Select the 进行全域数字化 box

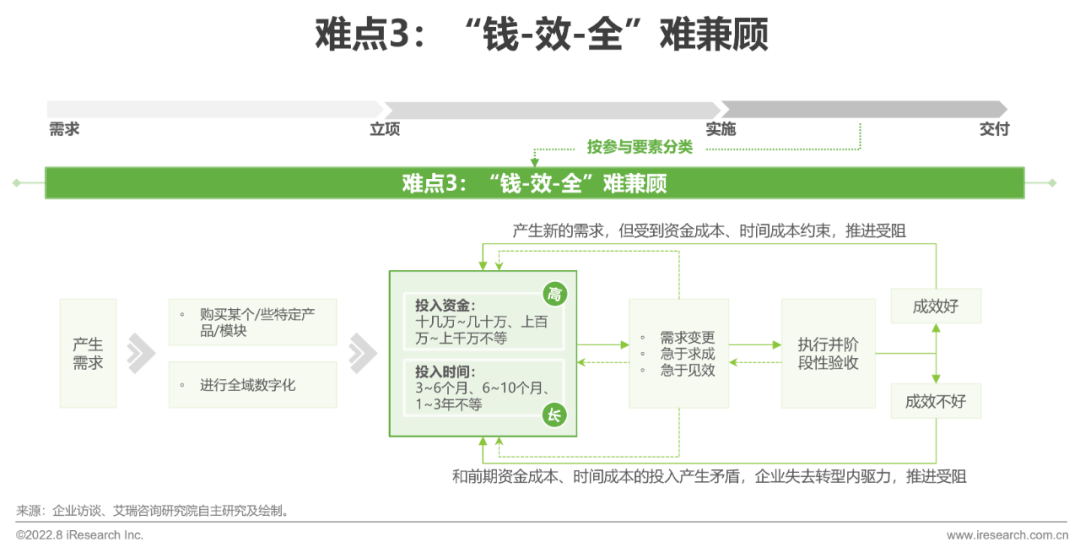252,385
